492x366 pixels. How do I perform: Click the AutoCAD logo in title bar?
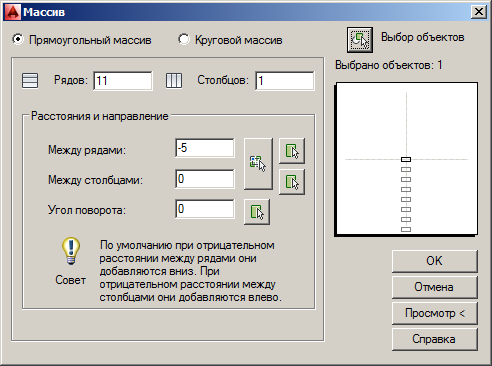pyautogui.click(x=13, y=12)
